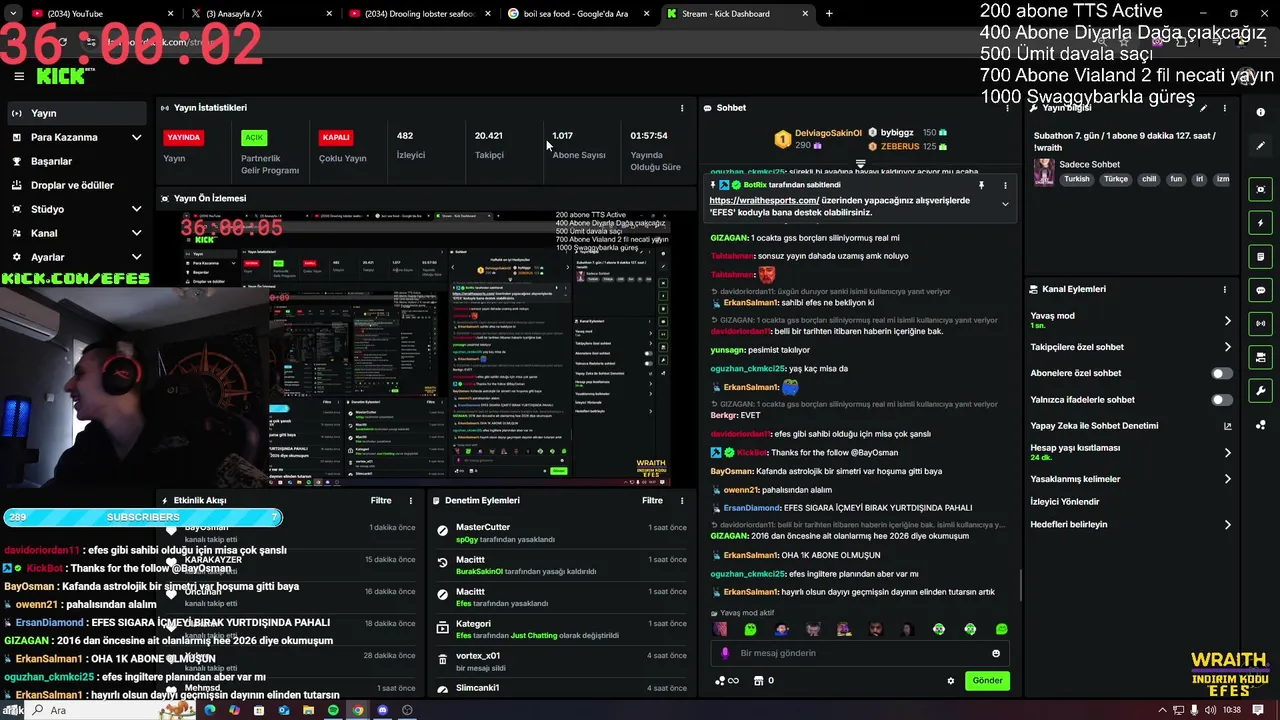Open Yayın İstatistikleri three-dot menu

682,108
